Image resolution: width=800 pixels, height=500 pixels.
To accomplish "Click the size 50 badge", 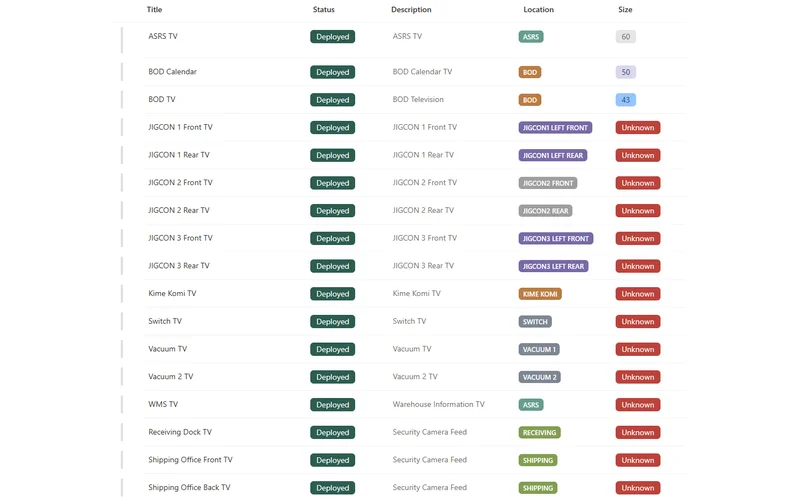I will 626,72.
